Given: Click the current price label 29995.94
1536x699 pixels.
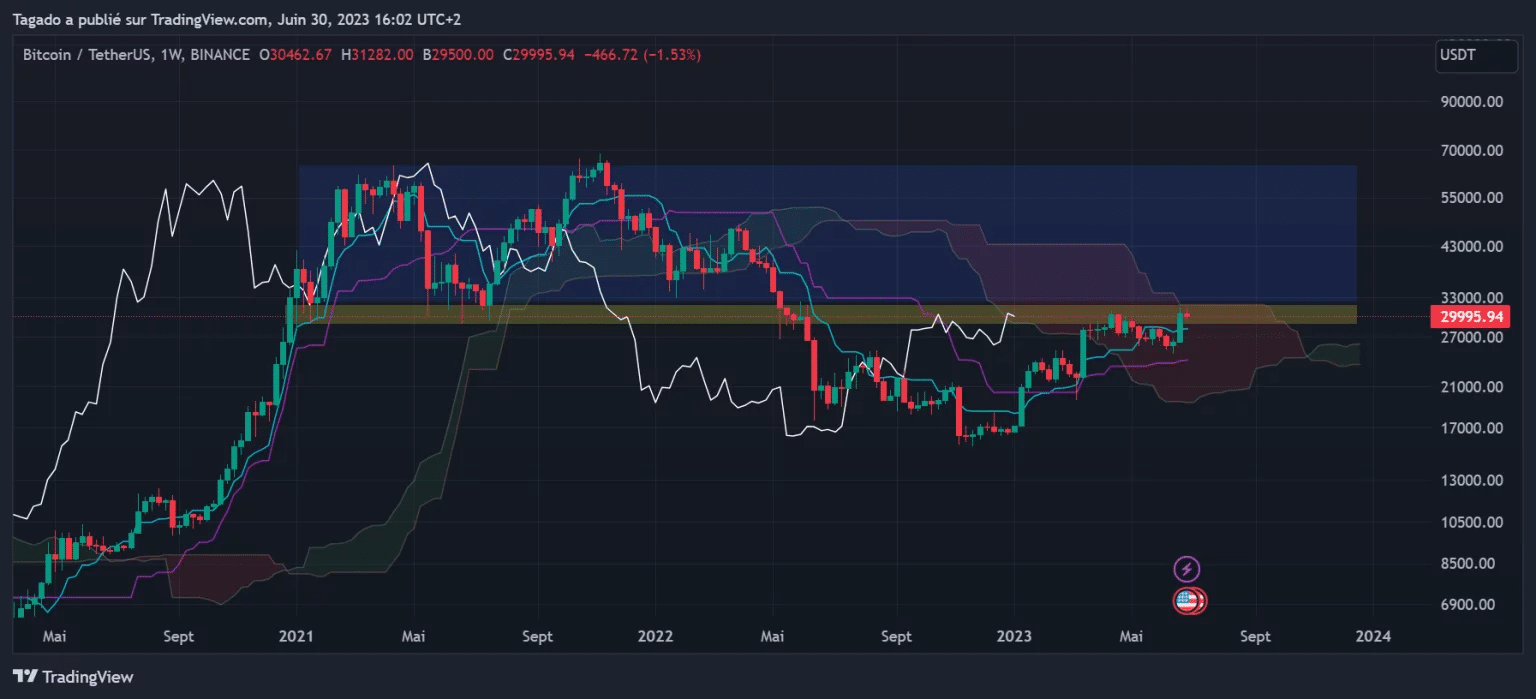Looking at the screenshot, I should pyautogui.click(x=1473, y=317).
